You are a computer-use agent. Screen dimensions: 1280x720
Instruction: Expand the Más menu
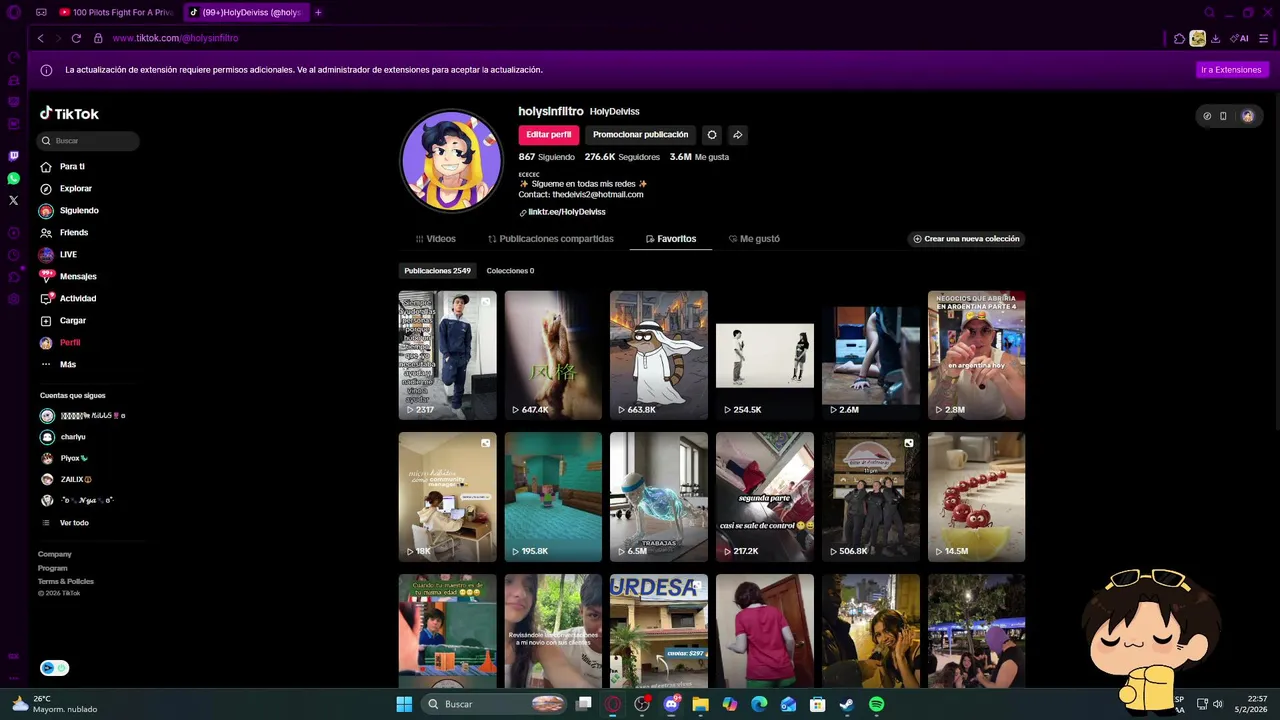tap(68, 365)
